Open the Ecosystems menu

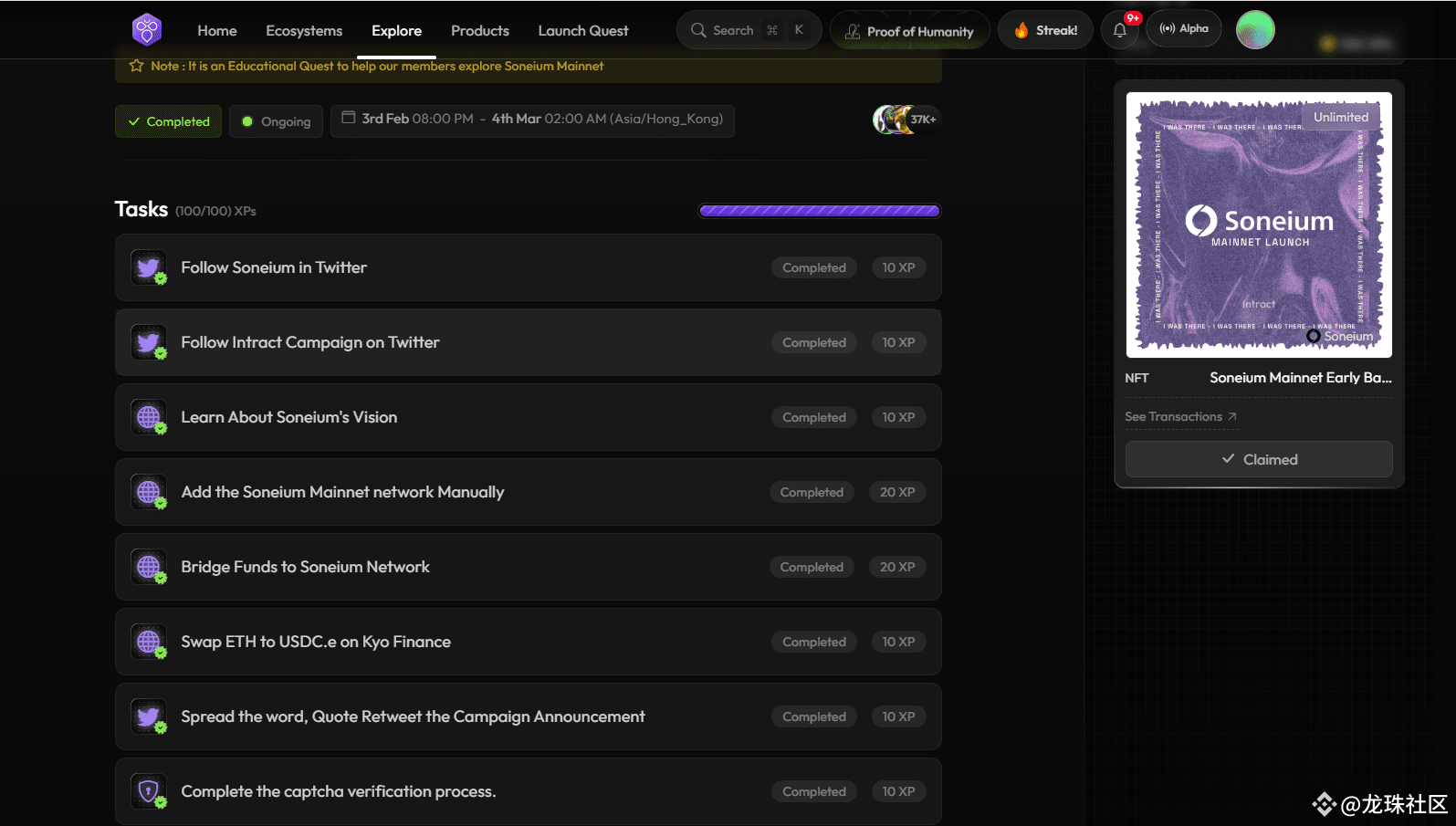(304, 30)
